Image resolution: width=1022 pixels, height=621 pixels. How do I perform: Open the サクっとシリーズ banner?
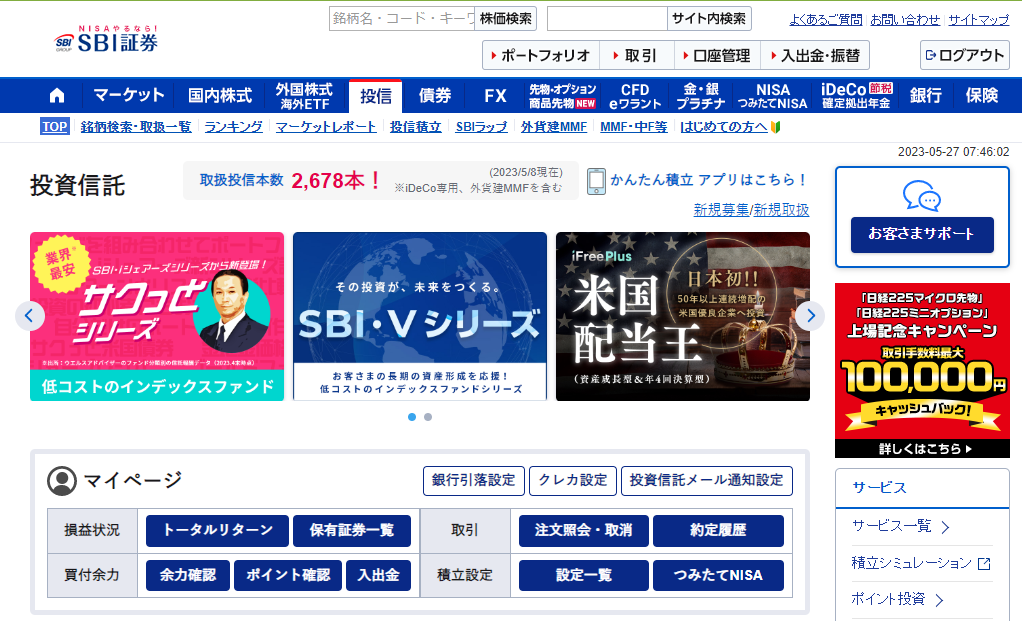point(157,317)
